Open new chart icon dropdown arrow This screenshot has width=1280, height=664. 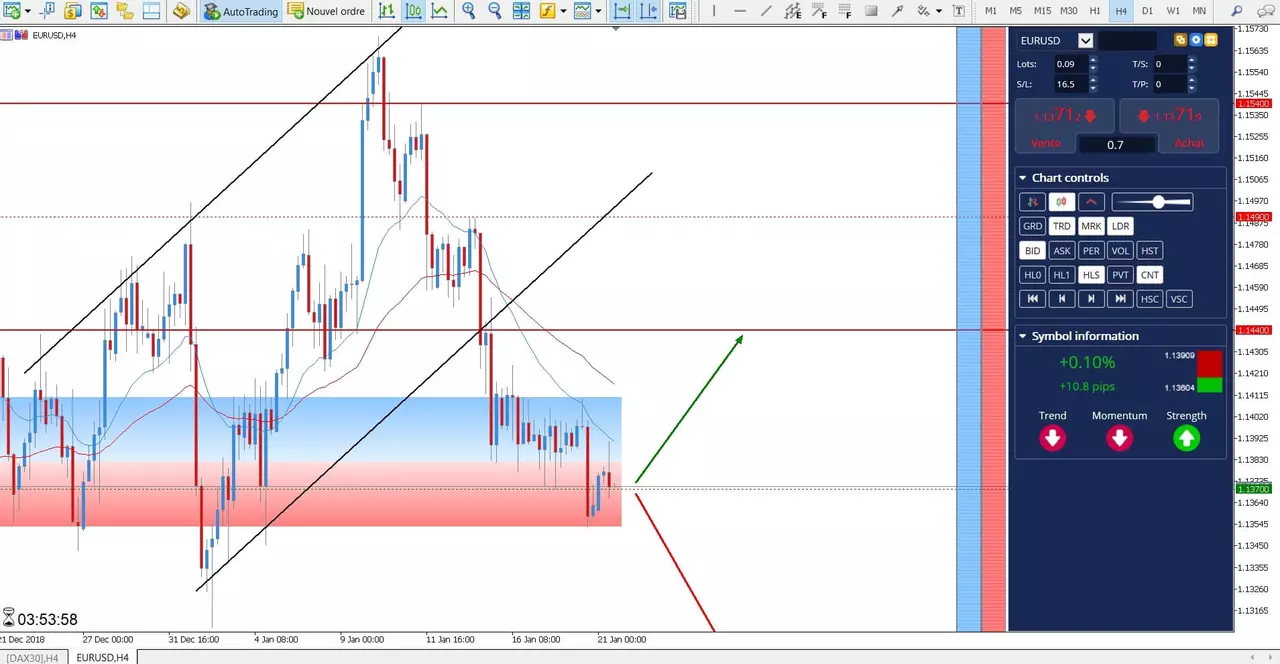[27, 11]
